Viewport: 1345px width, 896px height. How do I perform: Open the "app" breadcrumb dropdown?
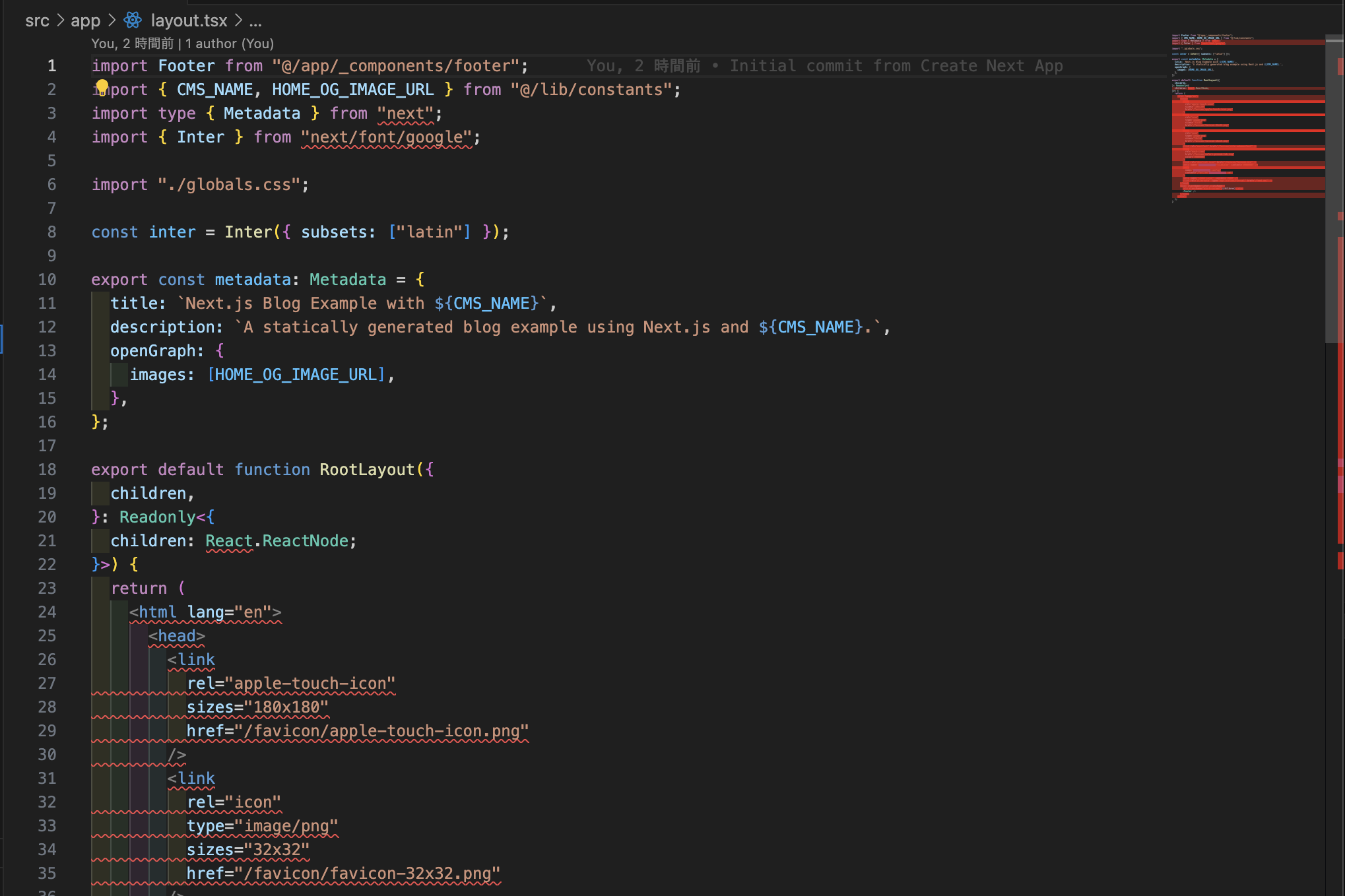point(85,20)
